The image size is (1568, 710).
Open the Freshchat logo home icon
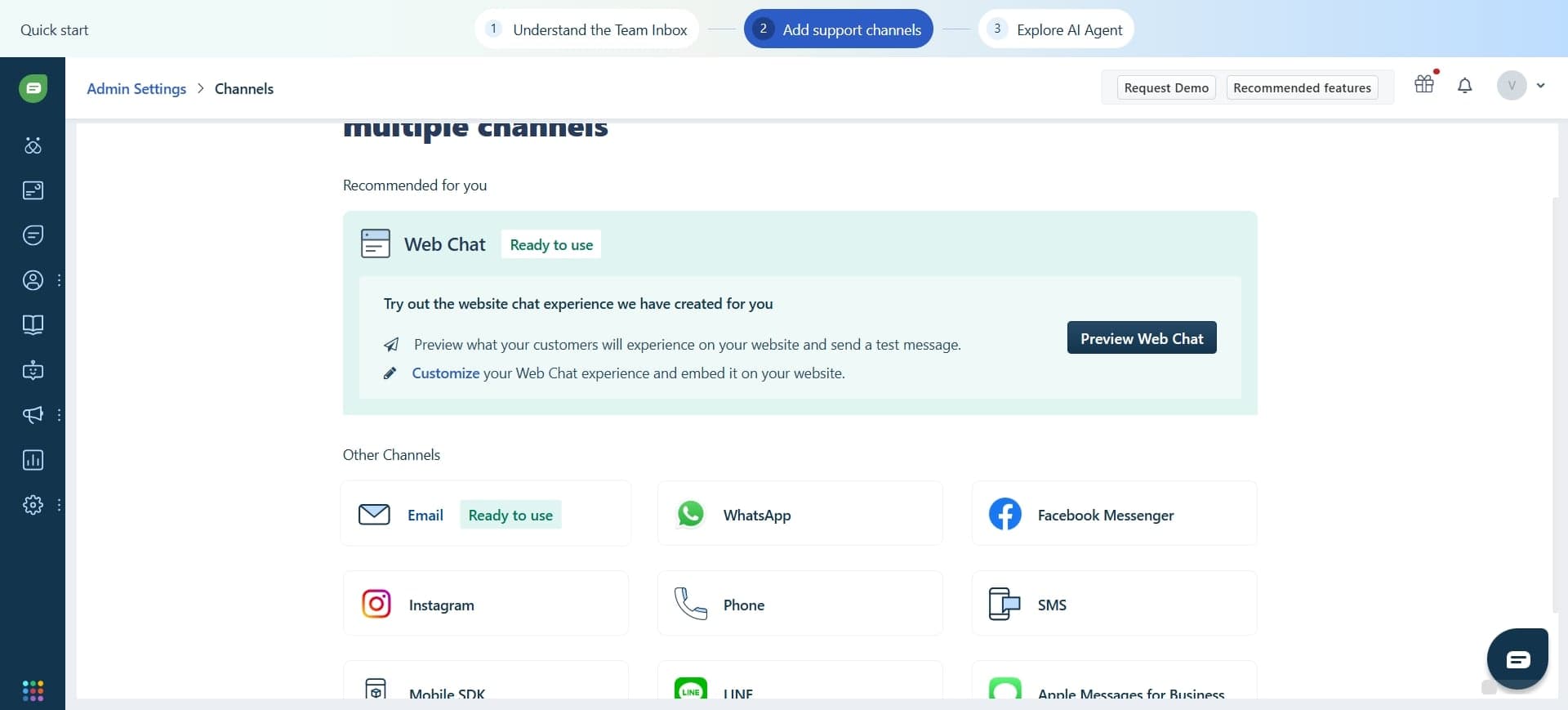(33, 88)
